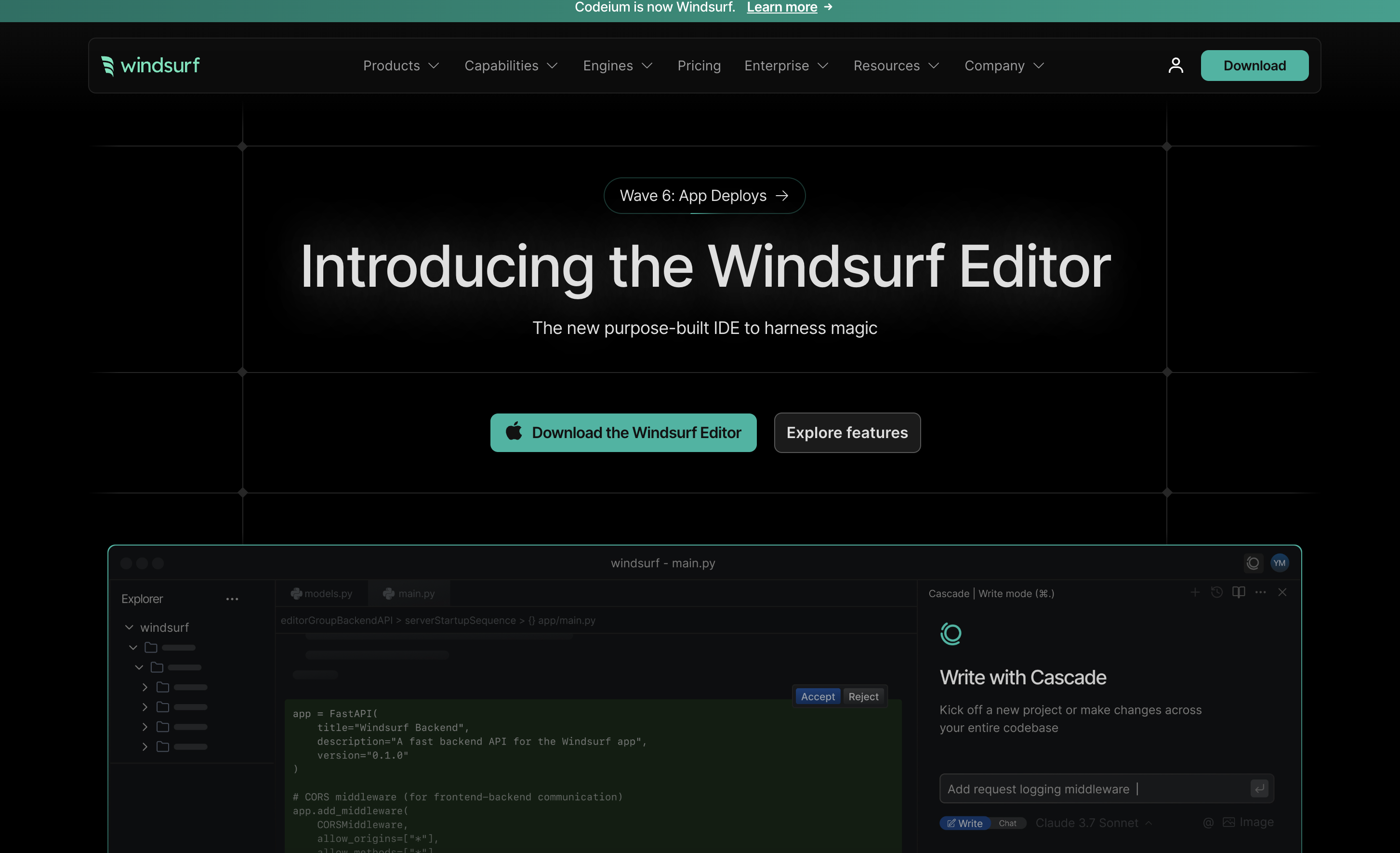Click the Cascade request input field
The width and height of the screenshot is (1400, 853).
point(1106,789)
